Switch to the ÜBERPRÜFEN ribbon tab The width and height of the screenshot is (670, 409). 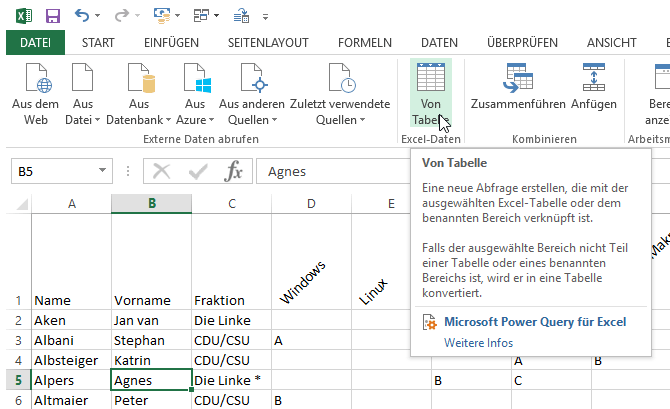pos(522,43)
